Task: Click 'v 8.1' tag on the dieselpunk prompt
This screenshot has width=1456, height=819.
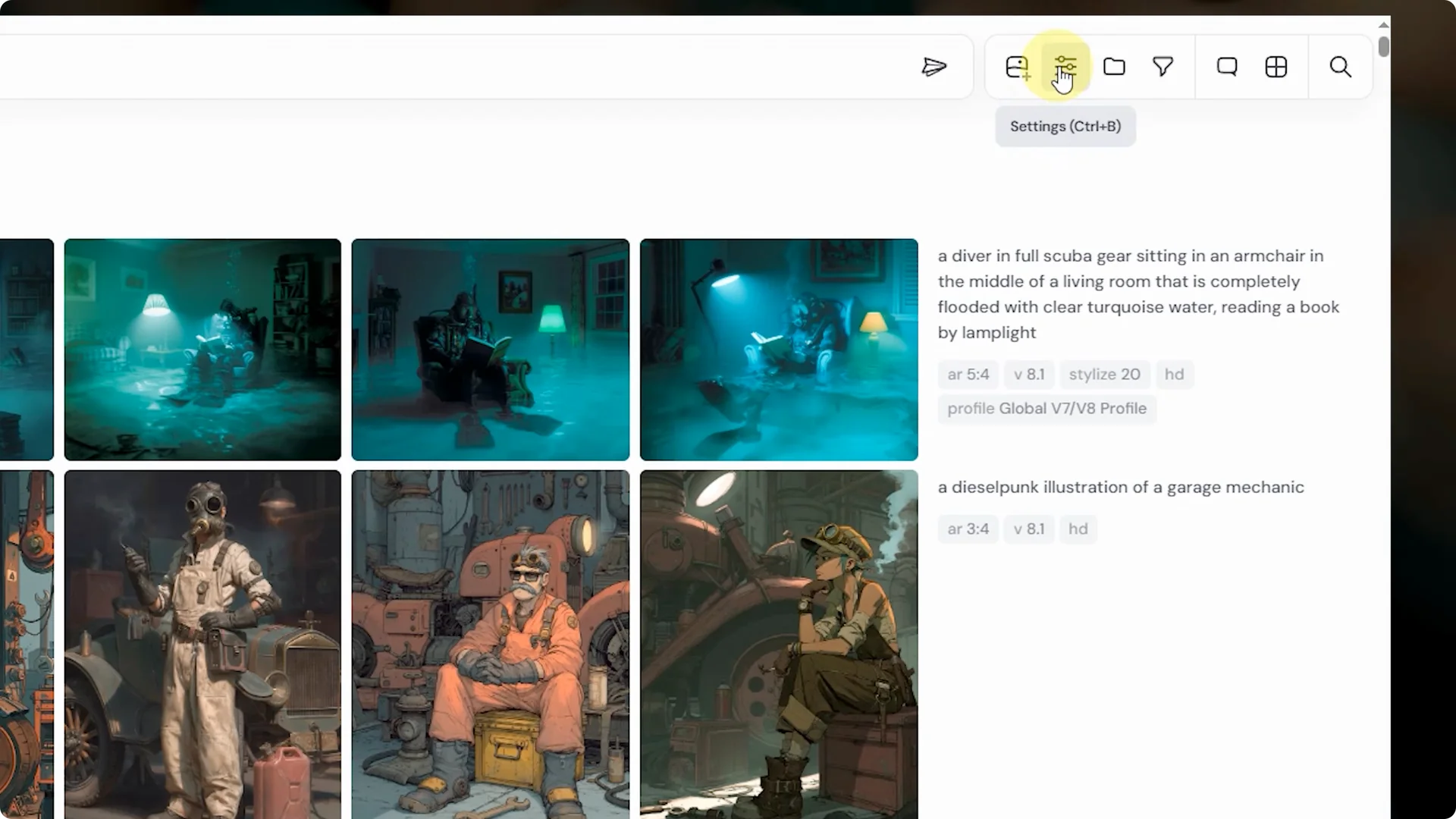Action: [1028, 529]
